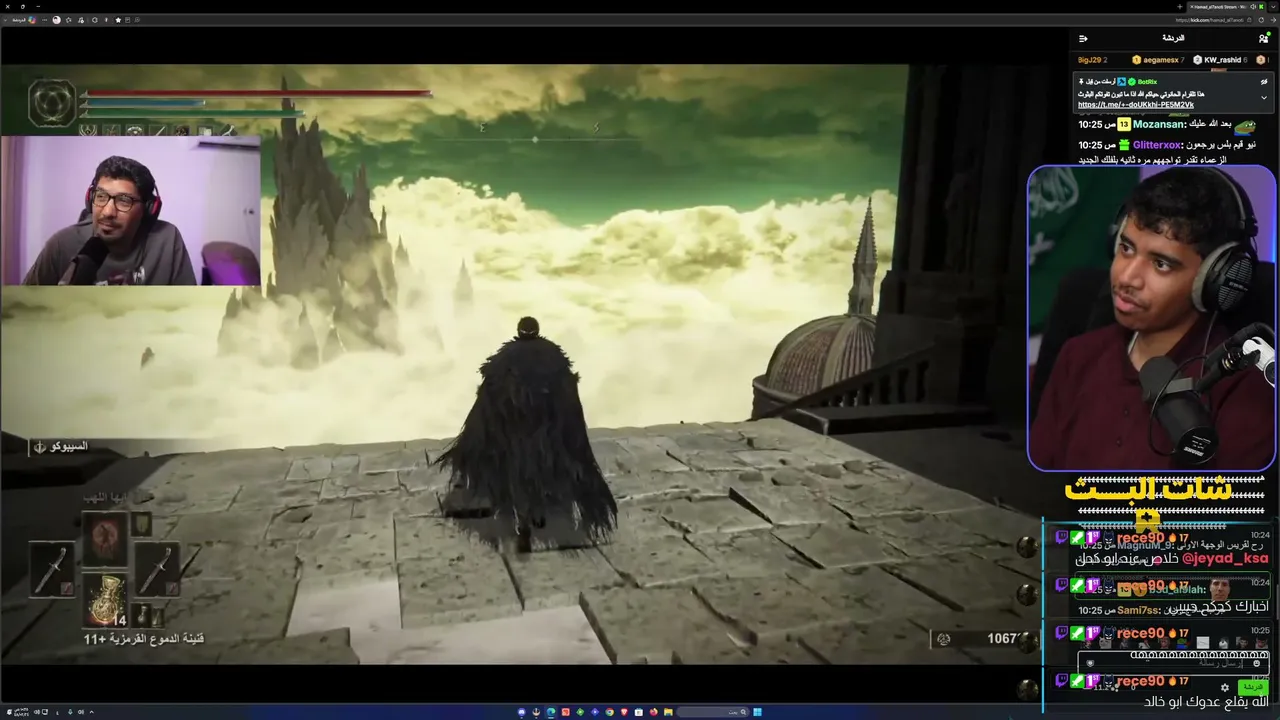Select leaderboard user KW_rashid
This screenshot has height=720, width=1280.
[1219, 60]
